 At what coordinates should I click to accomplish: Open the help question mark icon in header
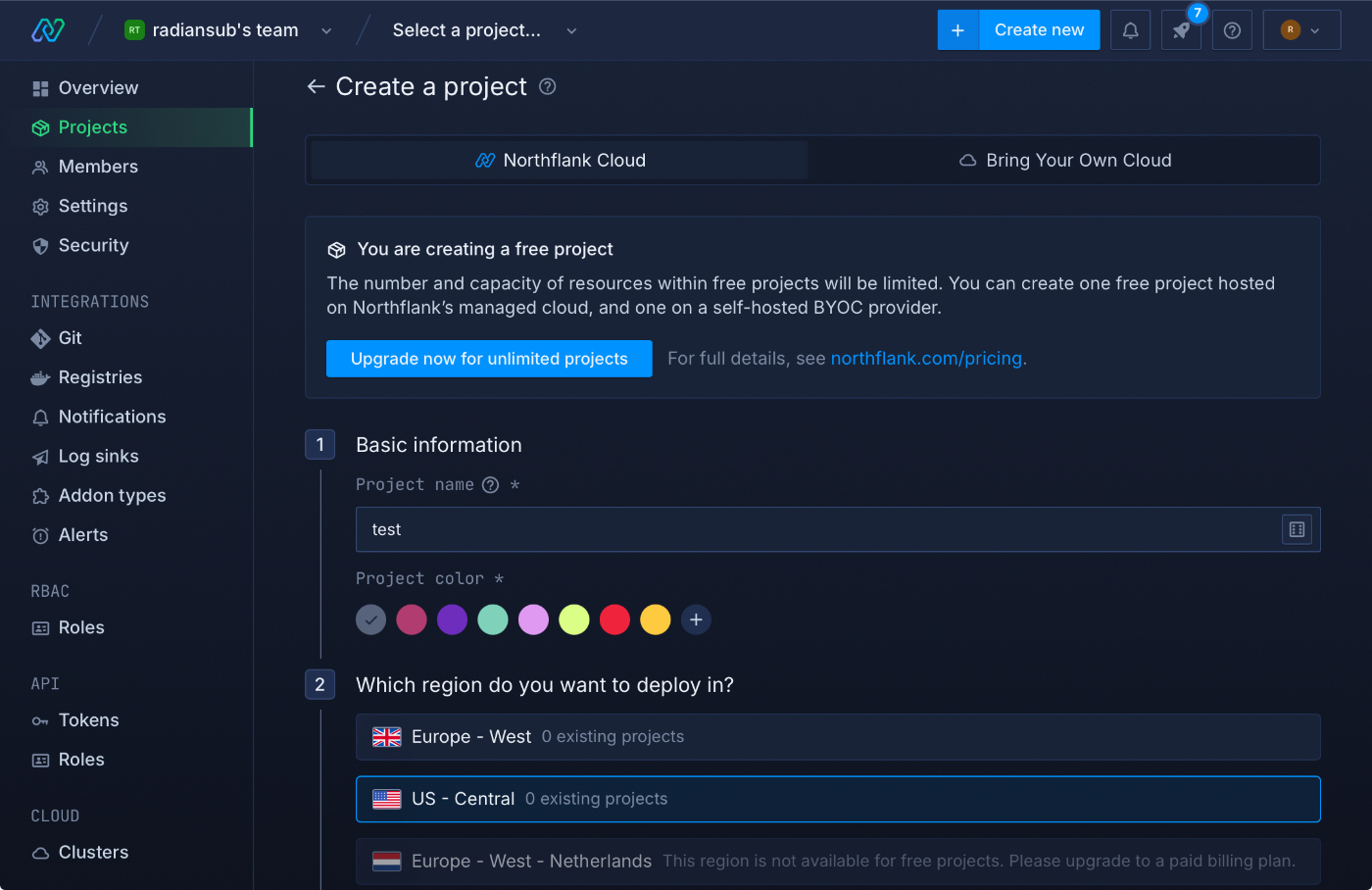click(1232, 30)
